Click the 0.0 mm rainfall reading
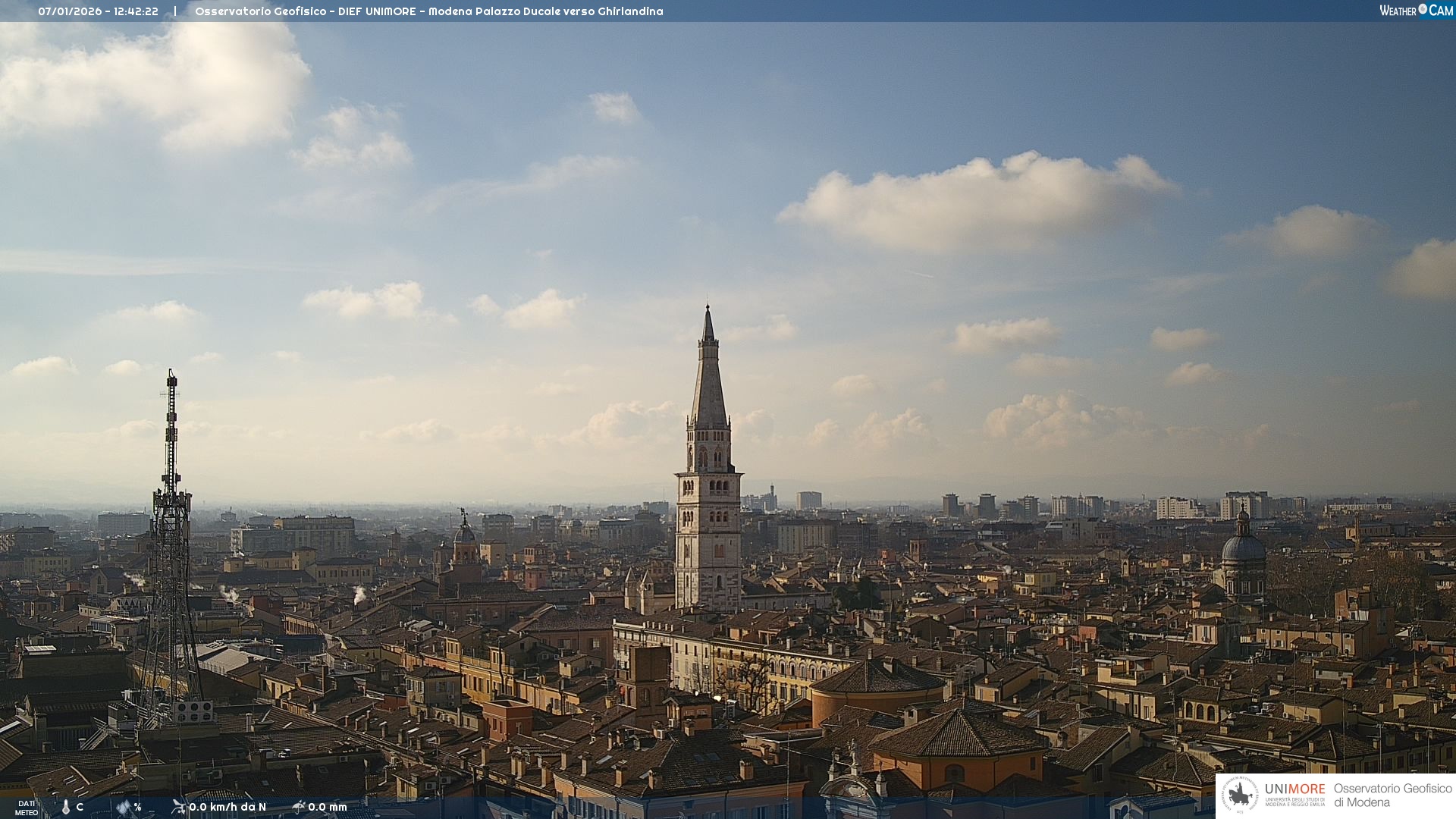1456x819 pixels. click(328, 808)
